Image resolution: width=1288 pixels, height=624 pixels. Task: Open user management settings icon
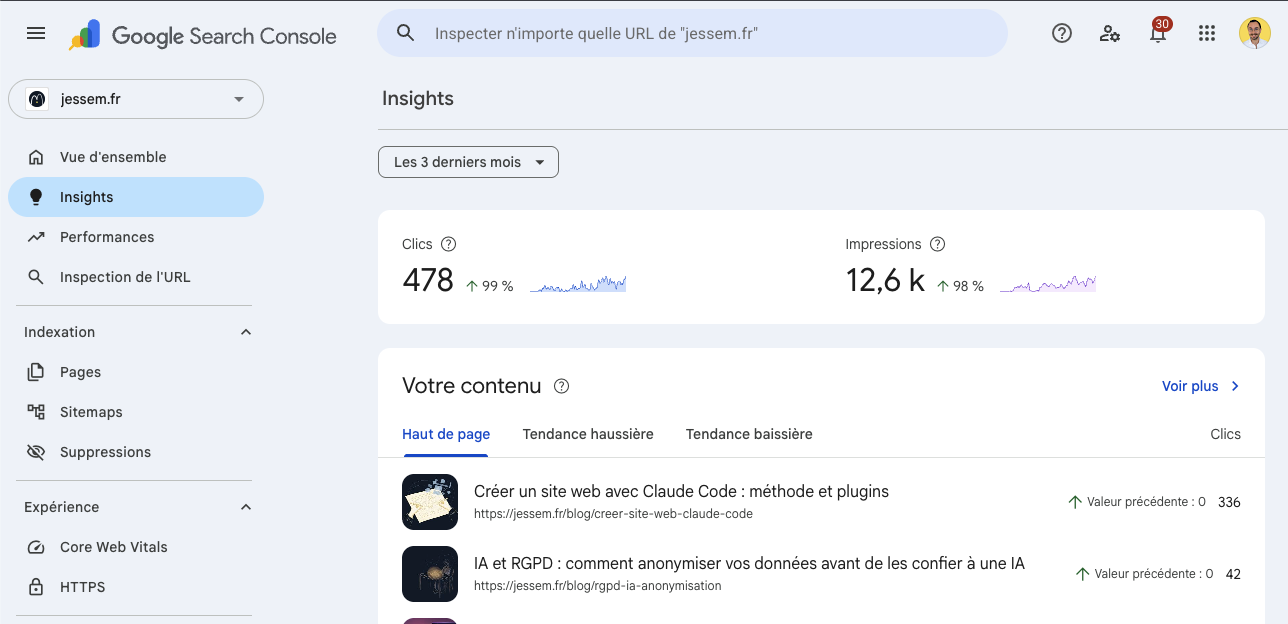1110,33
